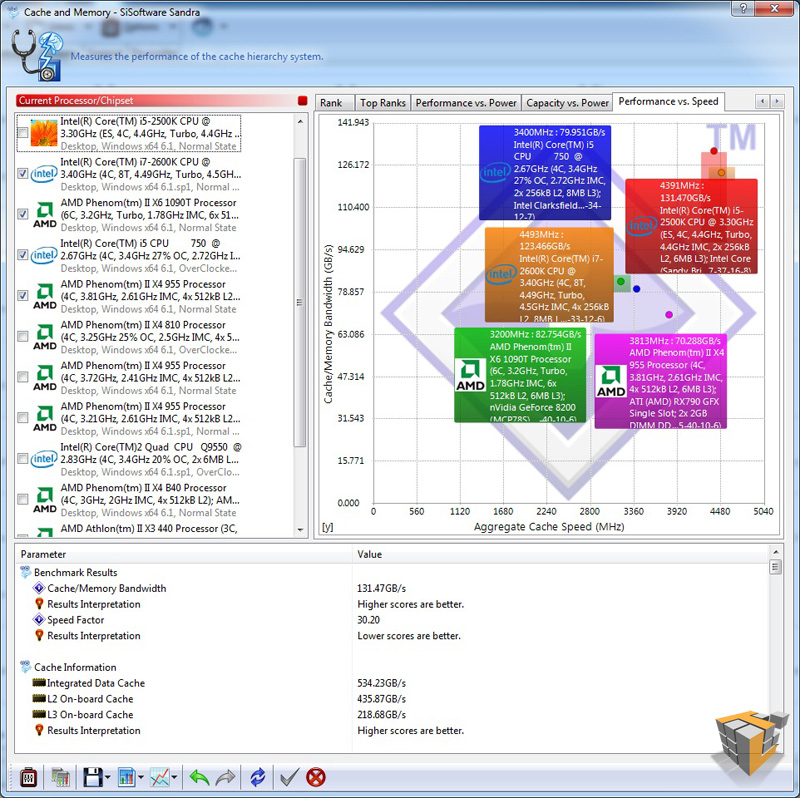
Task: Open the save icon's dropdown arrow
Action: click(107, 778)
